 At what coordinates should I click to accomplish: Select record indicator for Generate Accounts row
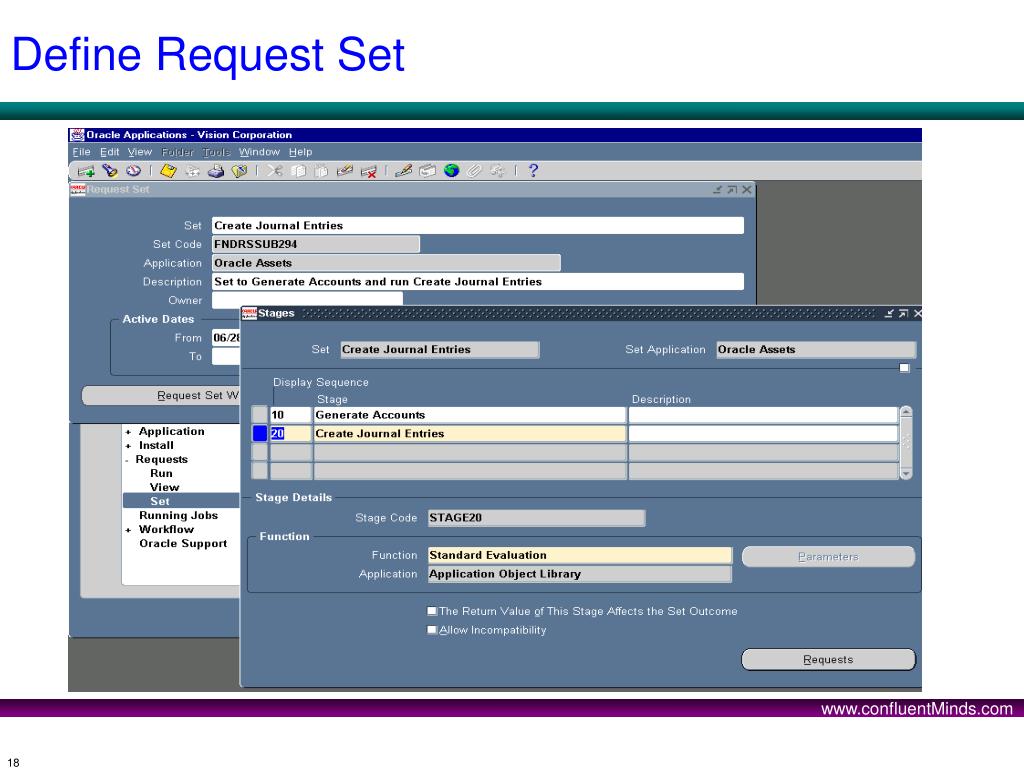(x=259, y=415)
